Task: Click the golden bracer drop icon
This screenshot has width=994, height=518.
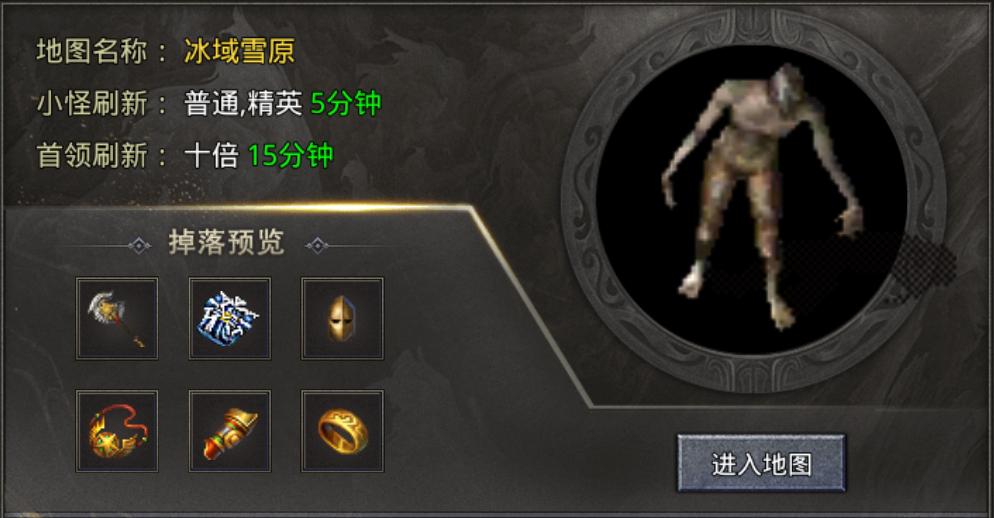Action: pyautogui.click(x=229, y=431)
